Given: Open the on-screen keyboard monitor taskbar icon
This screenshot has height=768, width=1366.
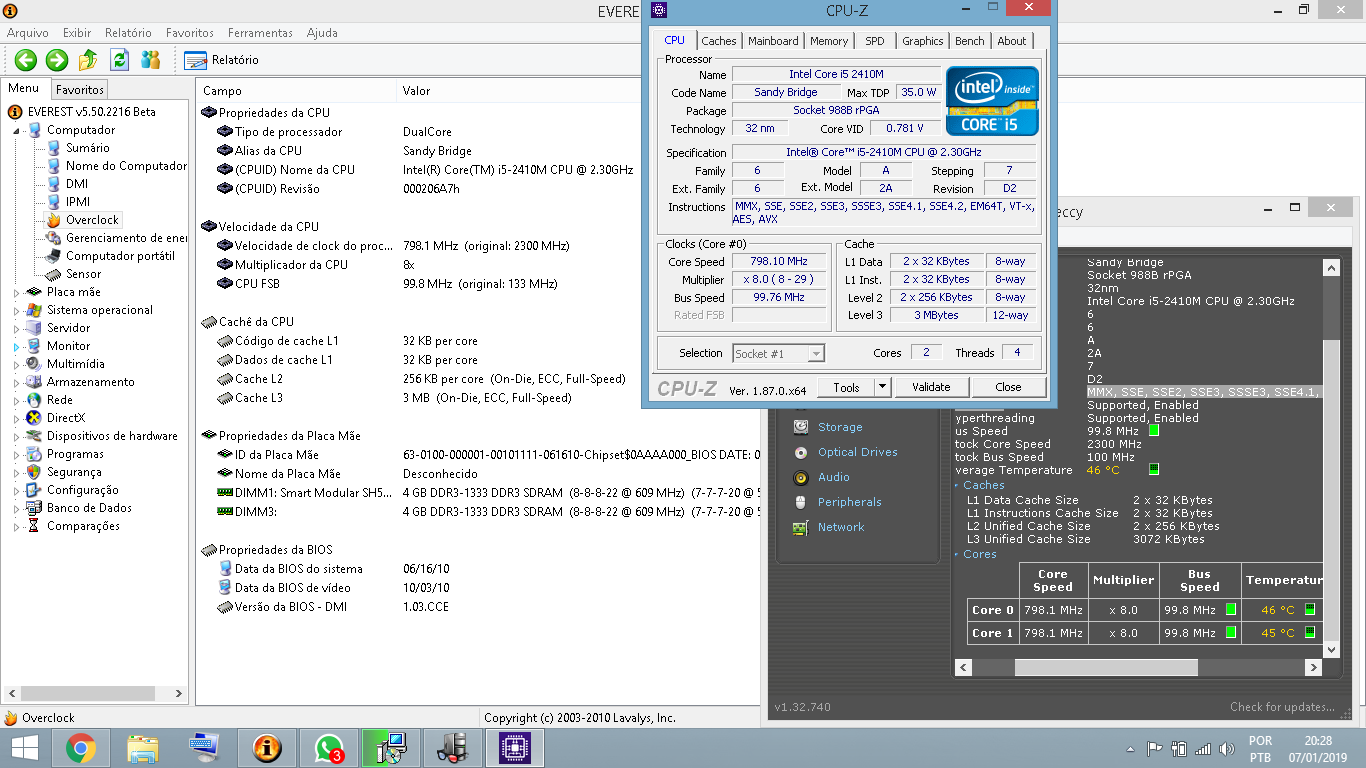Looking at the screenshot, I should point(205,748).
